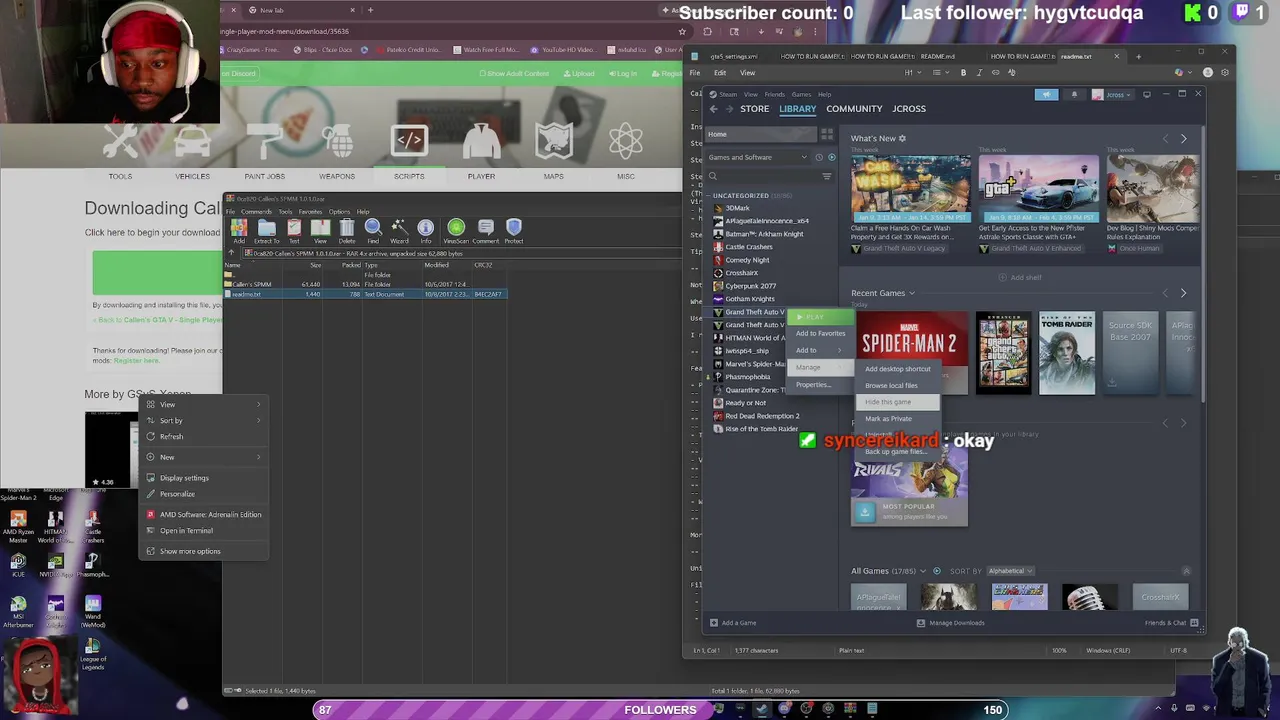Click the Find magnifier icon in WinRAR
Viewport: 1280px width, 720px height.
[373, 231]
